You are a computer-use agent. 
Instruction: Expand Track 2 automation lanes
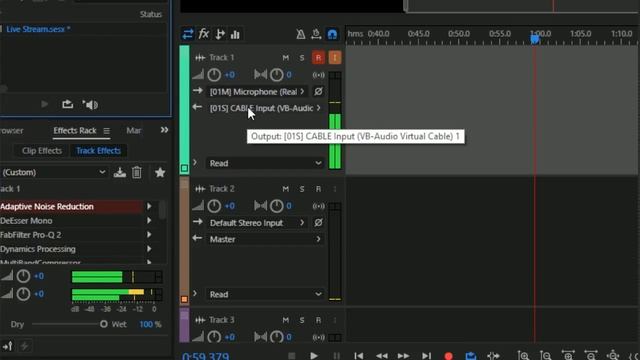195,294
